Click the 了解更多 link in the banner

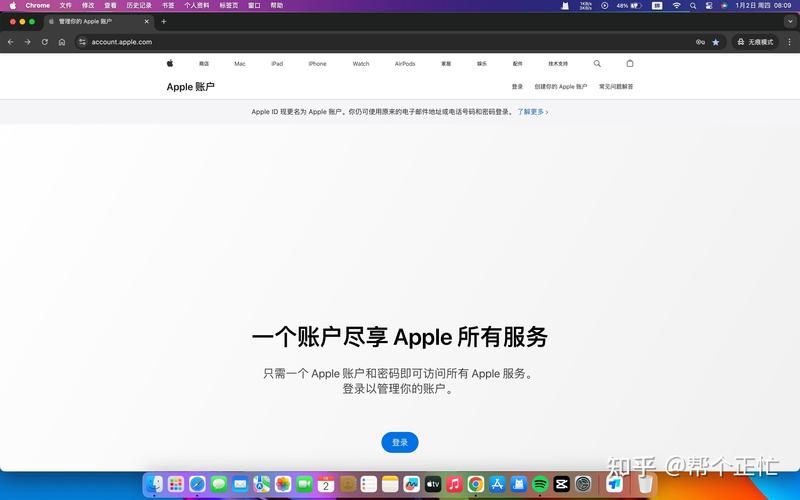(x=533, y=112)
